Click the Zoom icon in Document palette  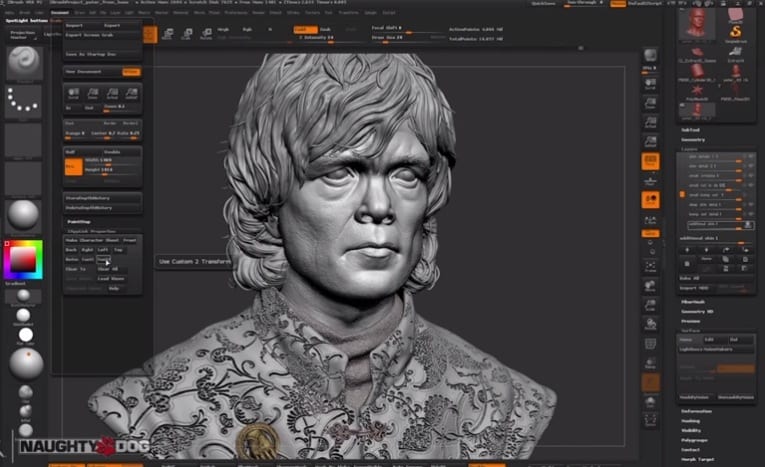(x=93, y=93)
